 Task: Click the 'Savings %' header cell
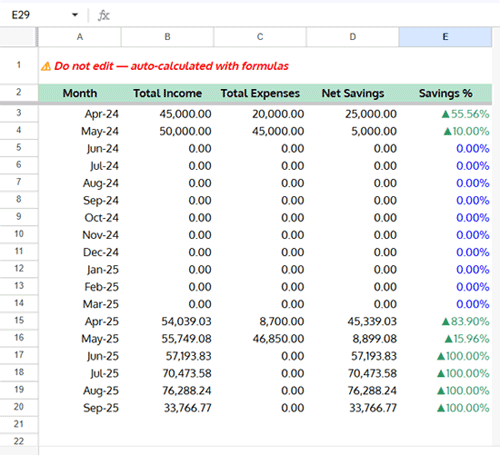[x=445, y=93]
